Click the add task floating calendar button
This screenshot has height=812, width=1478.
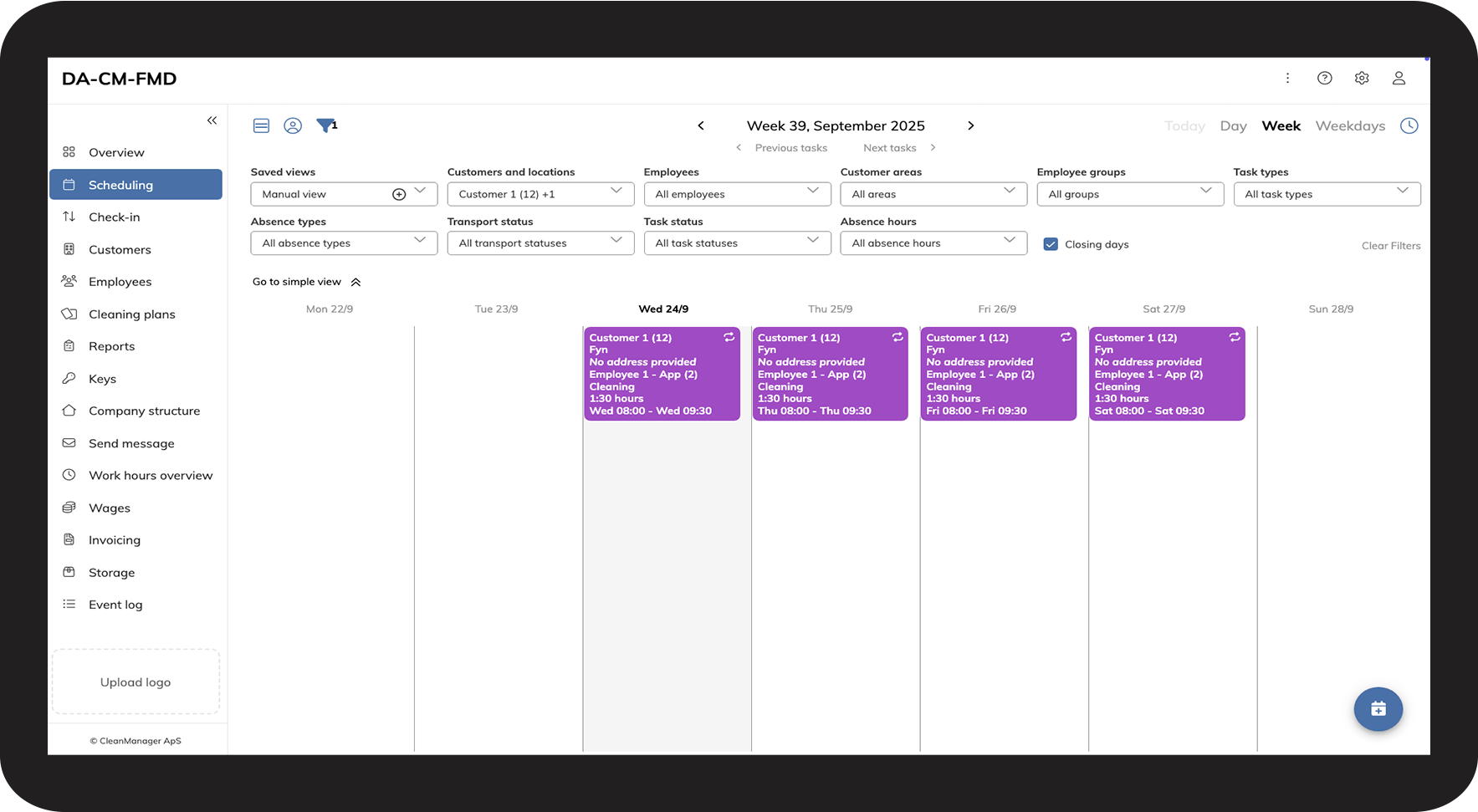[x=1378, y=709]
